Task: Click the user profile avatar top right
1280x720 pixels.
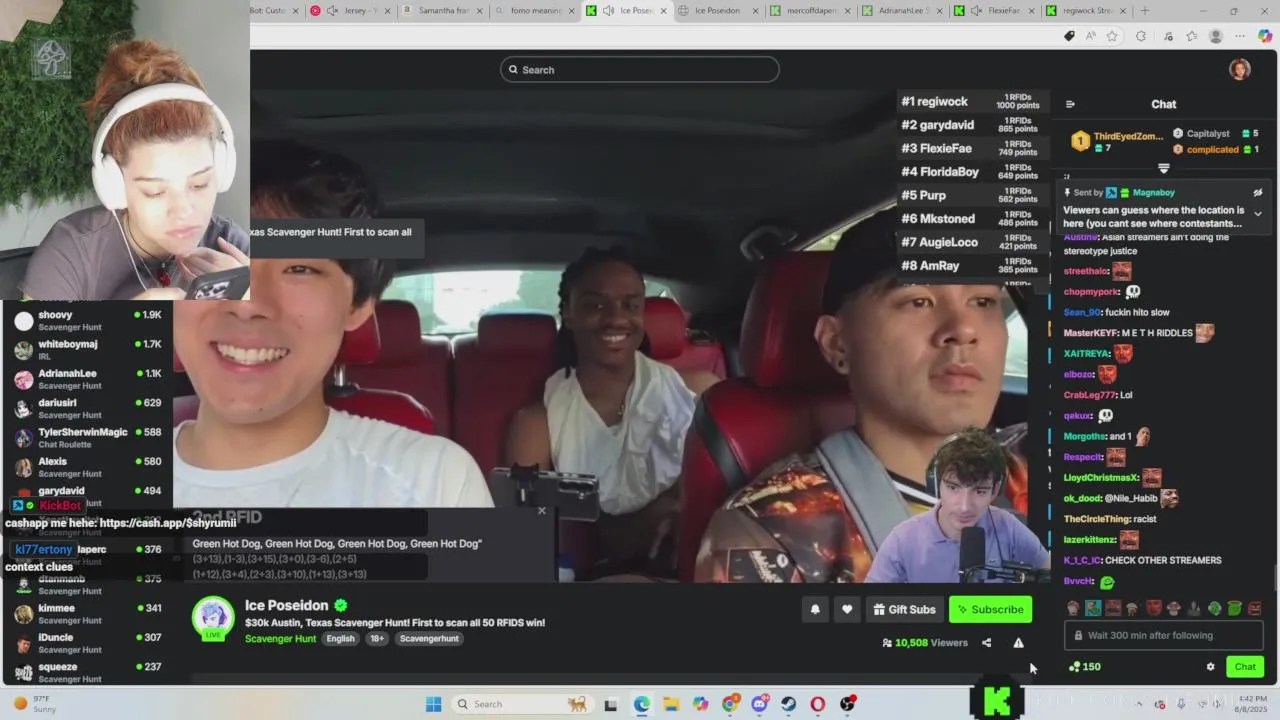Action: pyautogui.click(x=1240, y=69)
